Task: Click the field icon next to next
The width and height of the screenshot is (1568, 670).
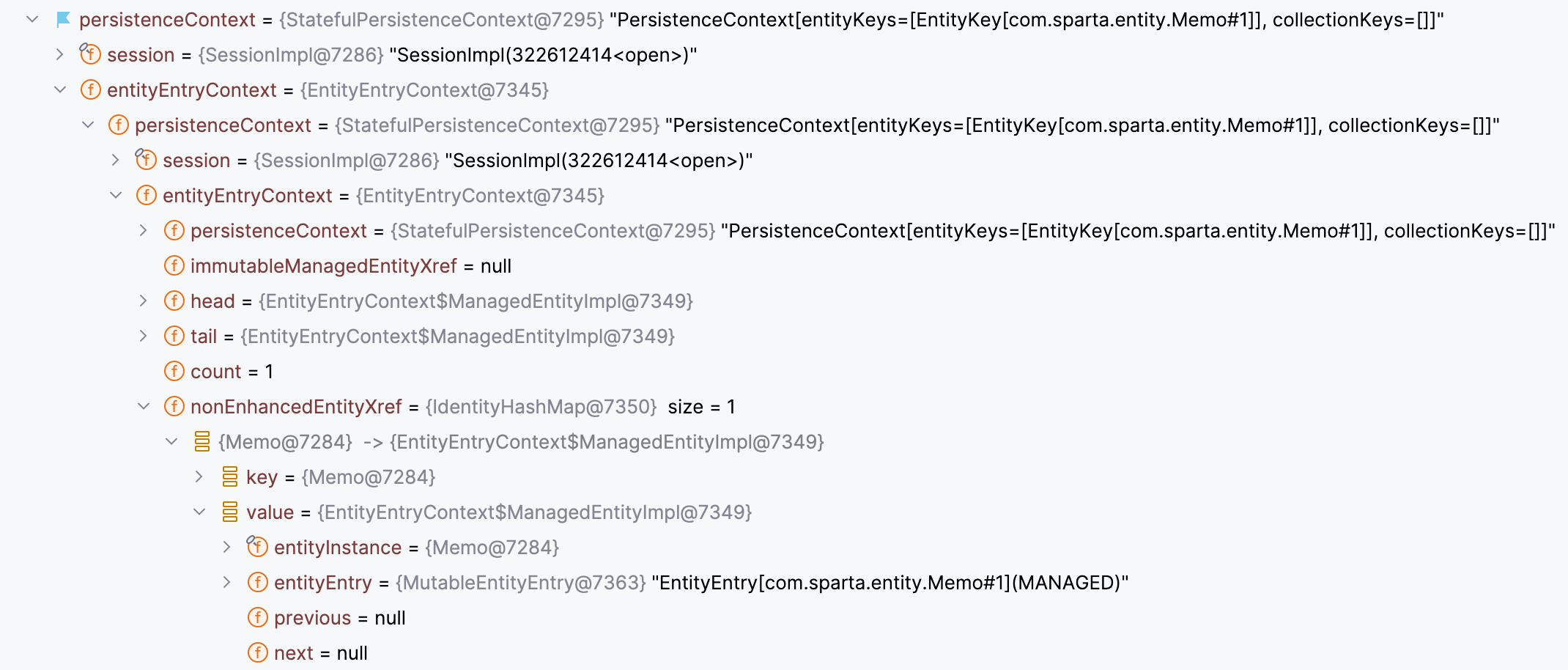Action: click(258, 652)
